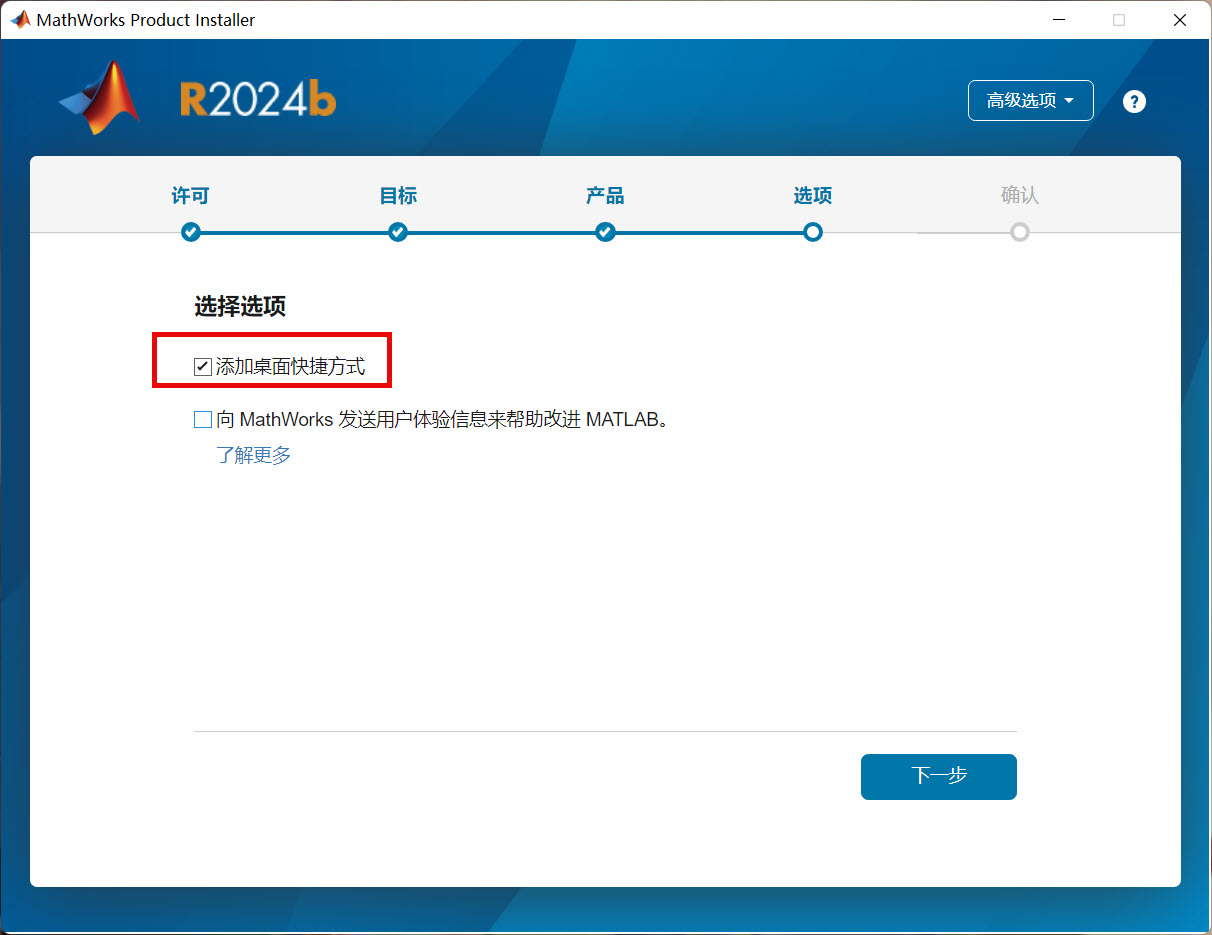Minimize the installer window

(x=1058, y=20)
